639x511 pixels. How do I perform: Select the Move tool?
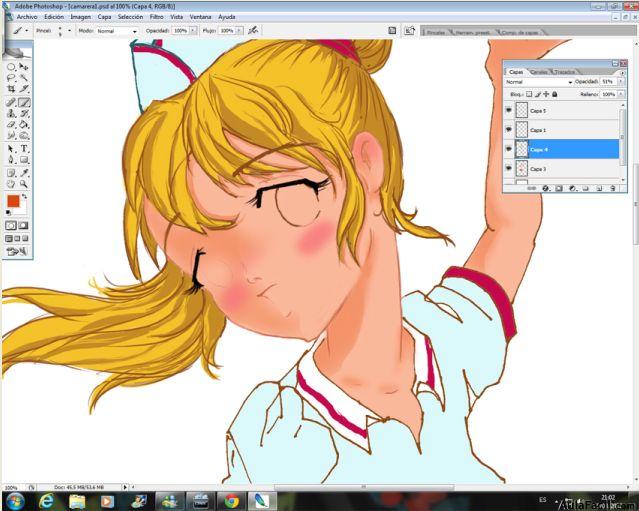[24, 66]
